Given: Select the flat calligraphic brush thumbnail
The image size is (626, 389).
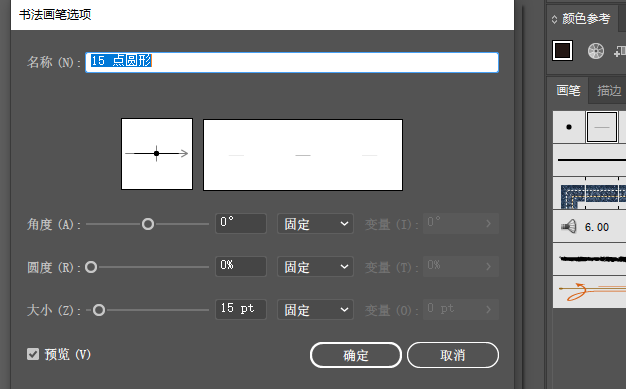Looking at the screenshot, I should 602,127.
